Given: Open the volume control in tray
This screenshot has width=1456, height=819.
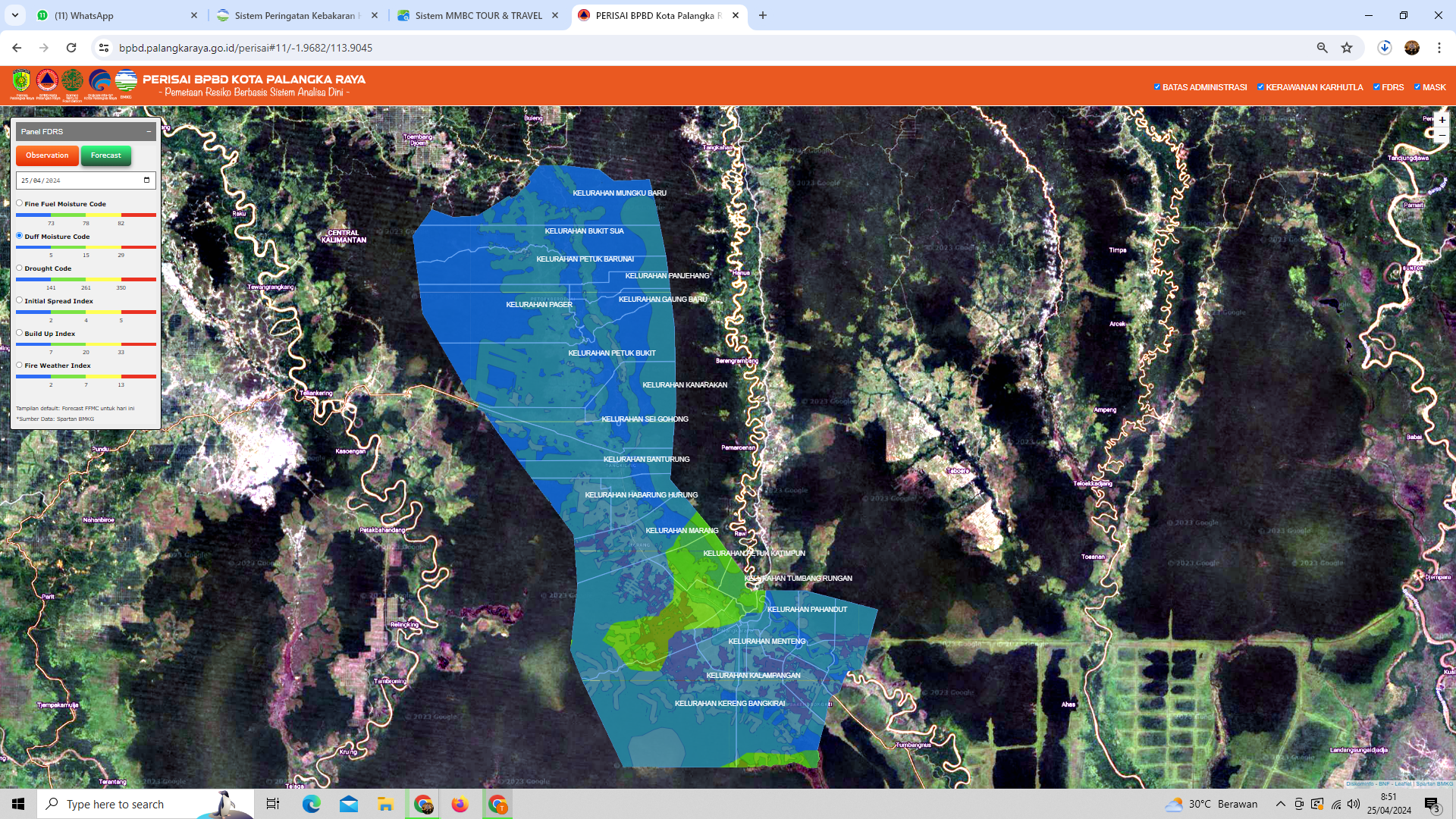Looking at the screenshot, I should click(x=1354, y=804).
